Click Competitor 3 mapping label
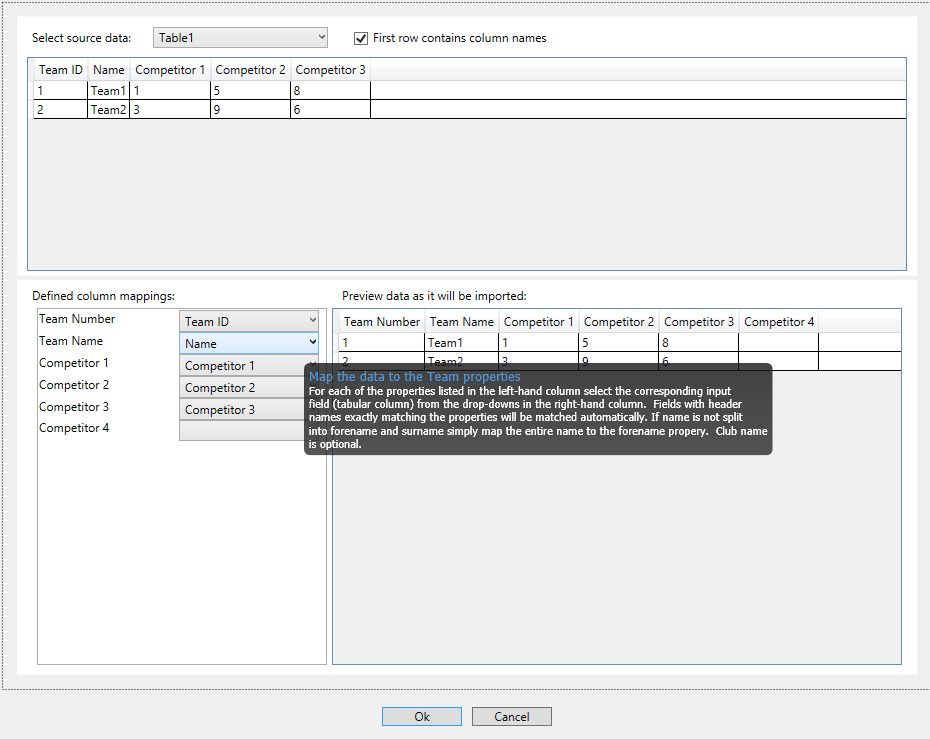 click(74, 407)
